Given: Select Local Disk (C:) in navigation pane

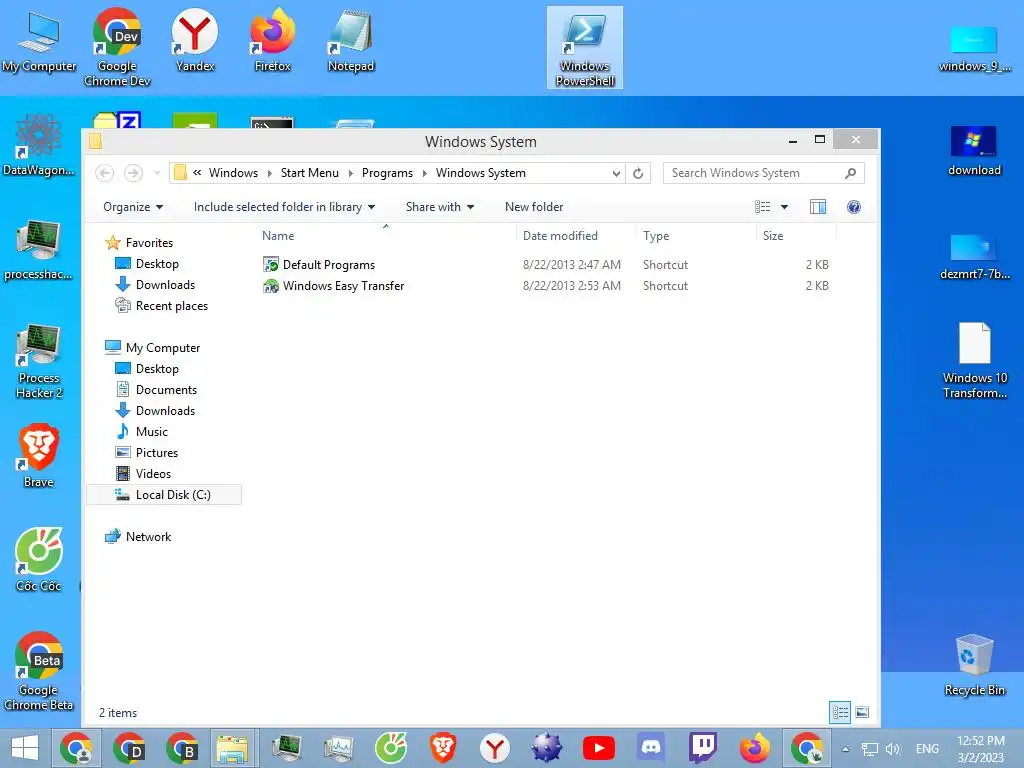Looking at the screenshot, I should (164, 494).
